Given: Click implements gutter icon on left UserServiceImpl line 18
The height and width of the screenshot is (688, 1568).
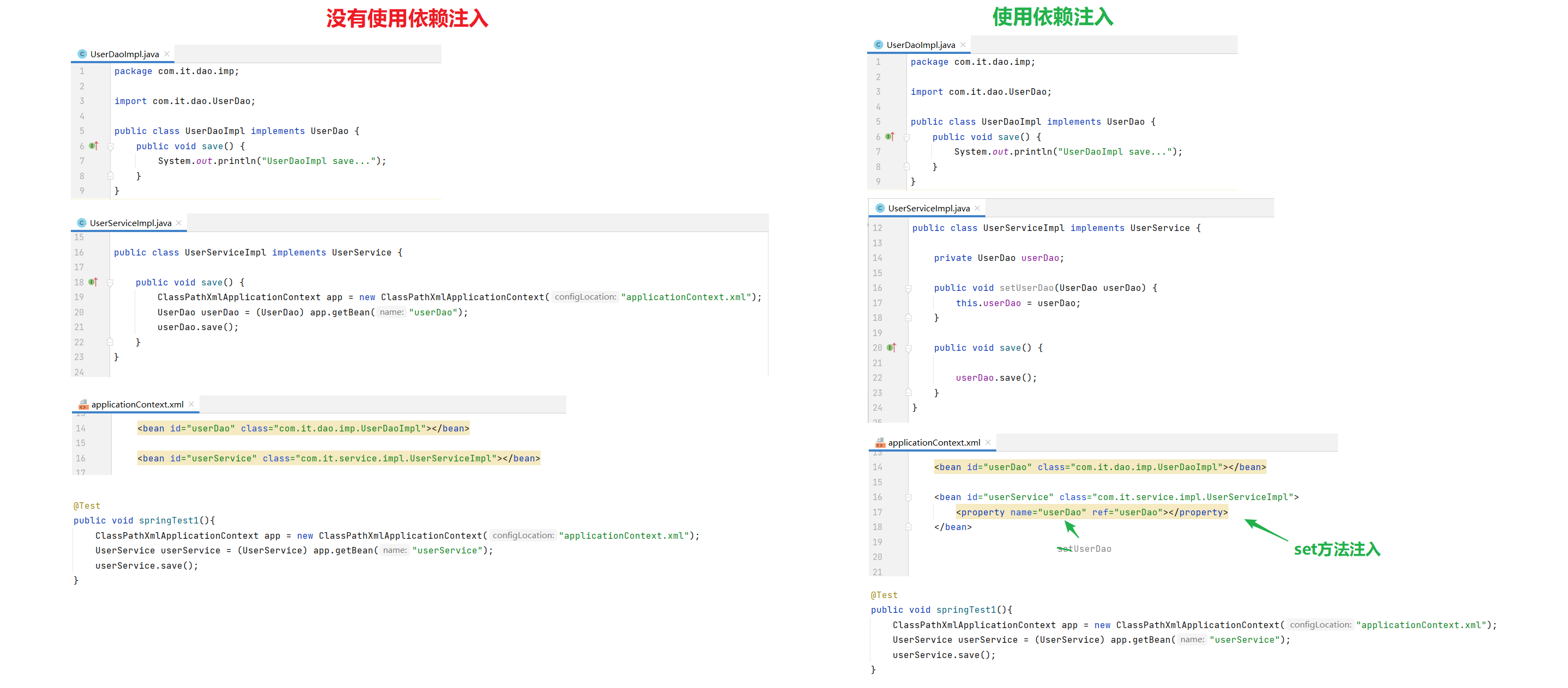Looking at the screenshot, I should [x=93, y=282].
